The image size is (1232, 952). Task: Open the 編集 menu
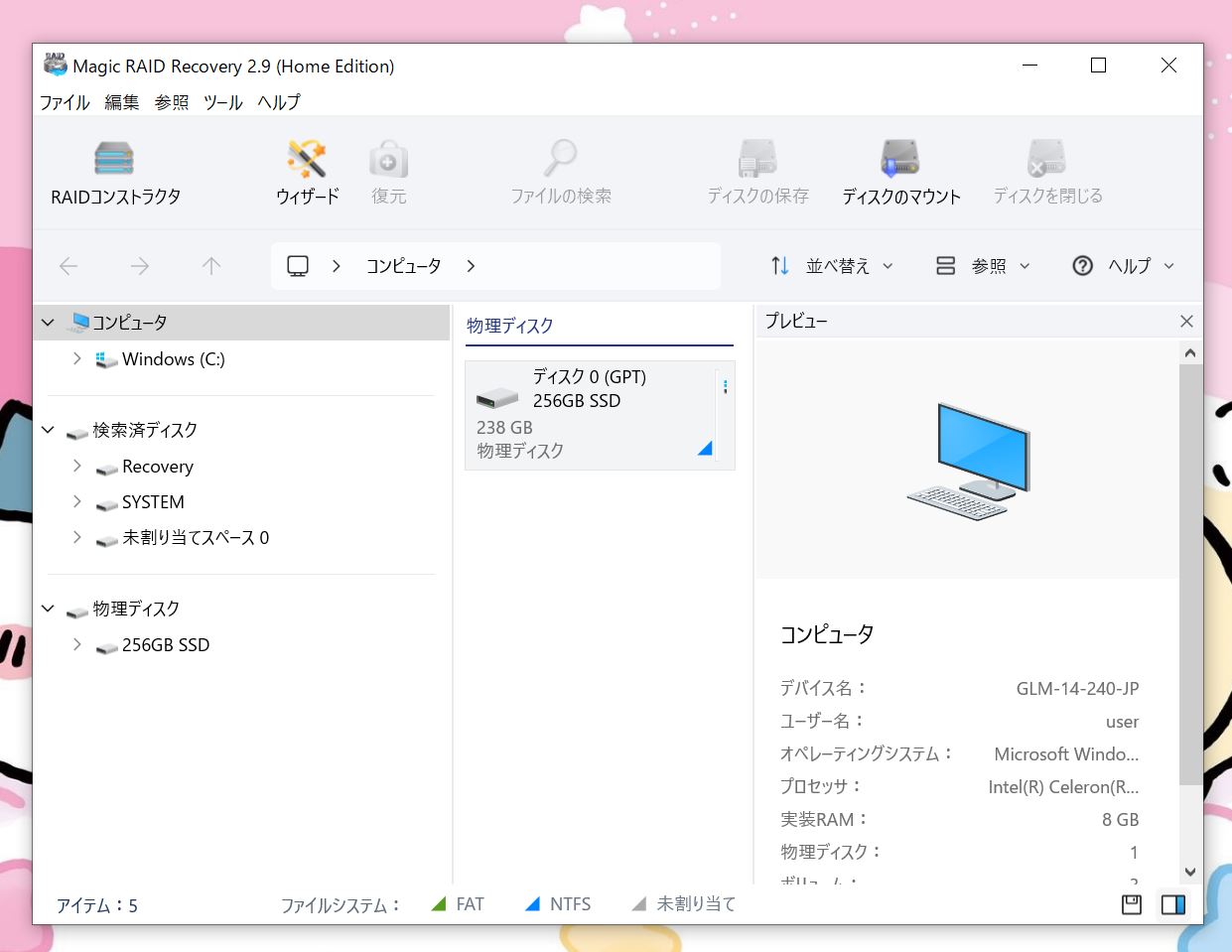pyautogui.click(x=122, y=102)
